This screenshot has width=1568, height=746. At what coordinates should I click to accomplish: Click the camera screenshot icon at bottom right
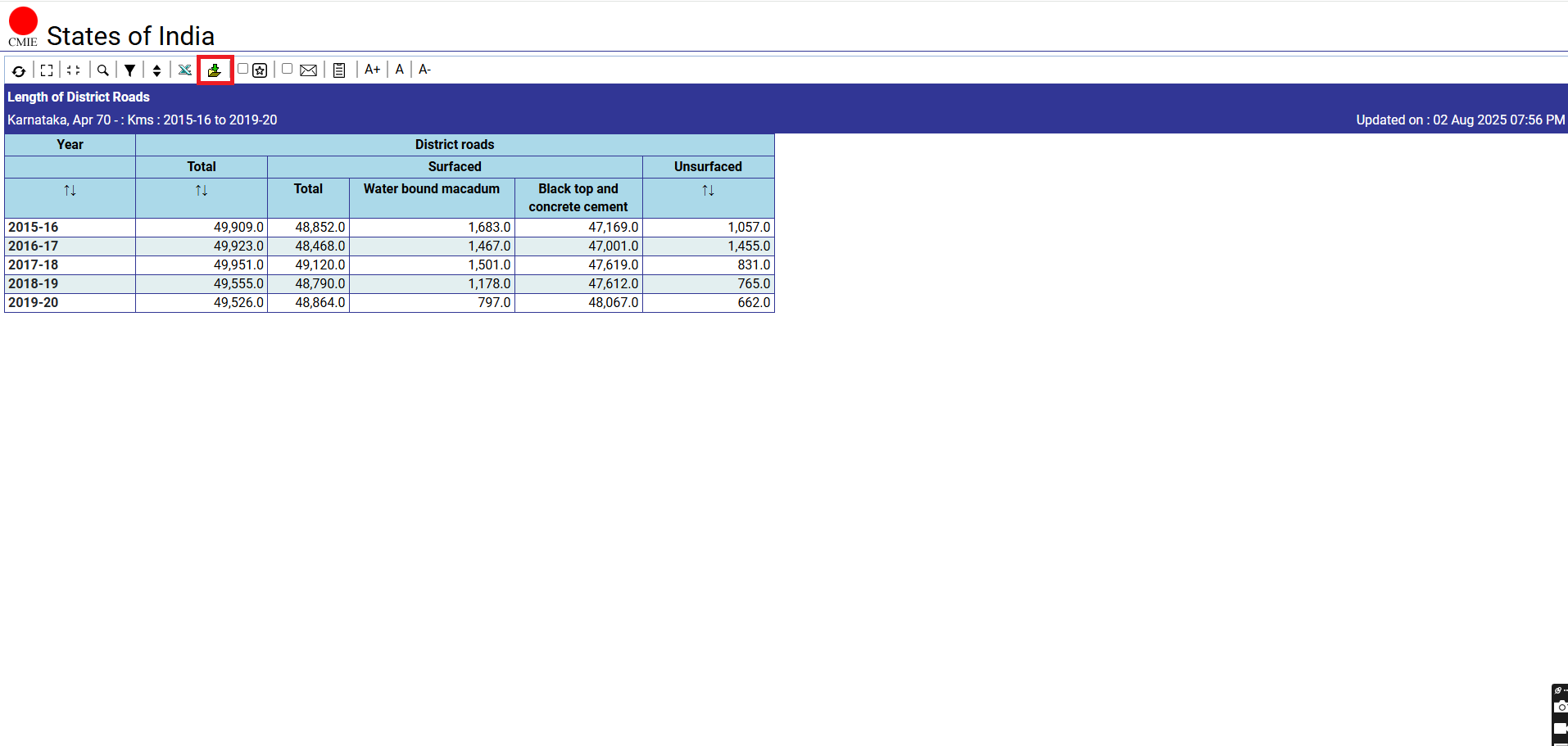[1561, 707]
